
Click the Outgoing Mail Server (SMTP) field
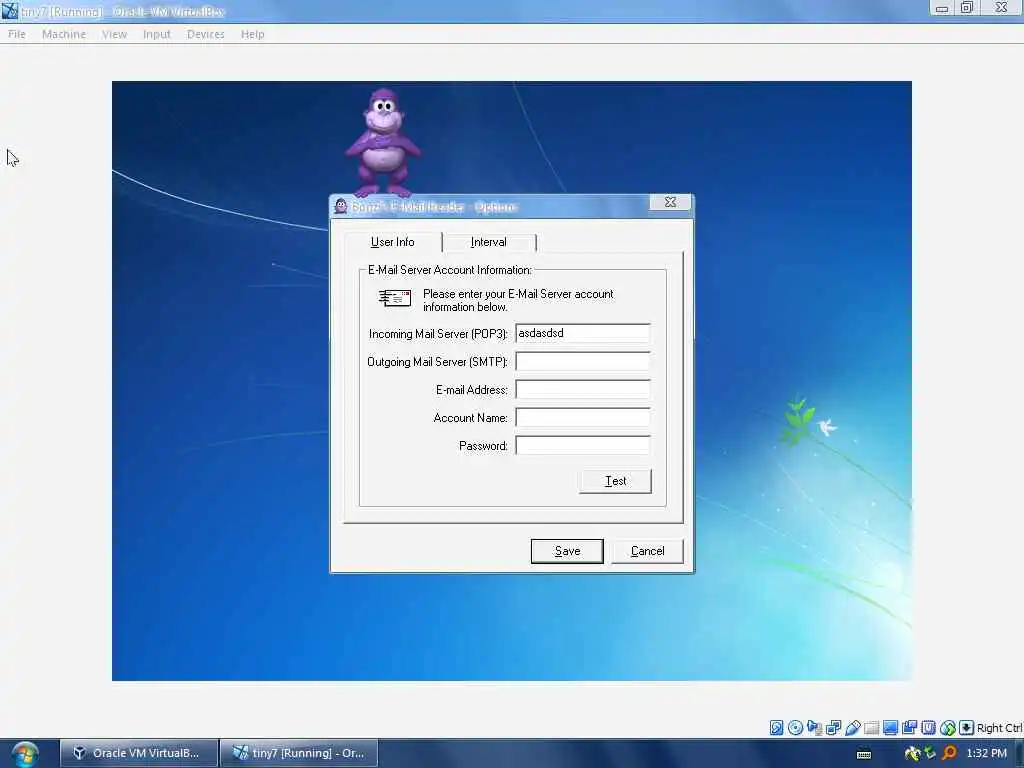point(583,361)
